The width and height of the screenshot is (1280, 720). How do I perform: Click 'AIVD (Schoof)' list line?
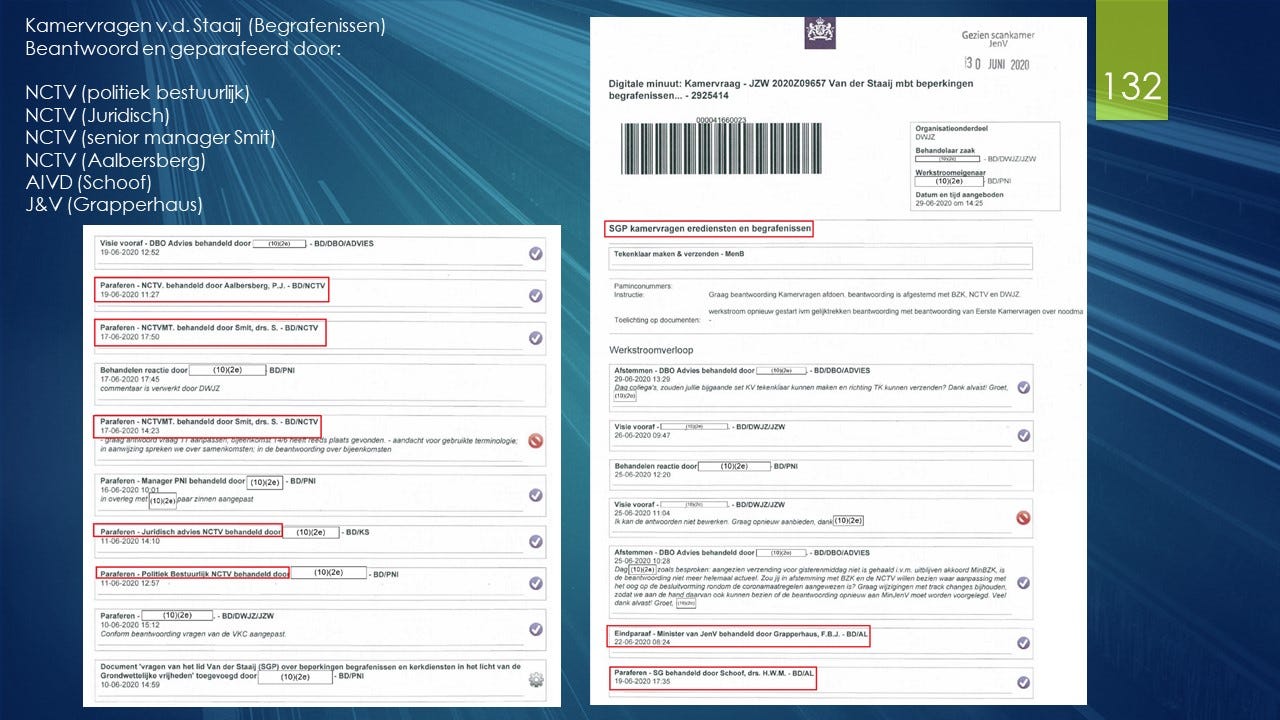point(88,183)
